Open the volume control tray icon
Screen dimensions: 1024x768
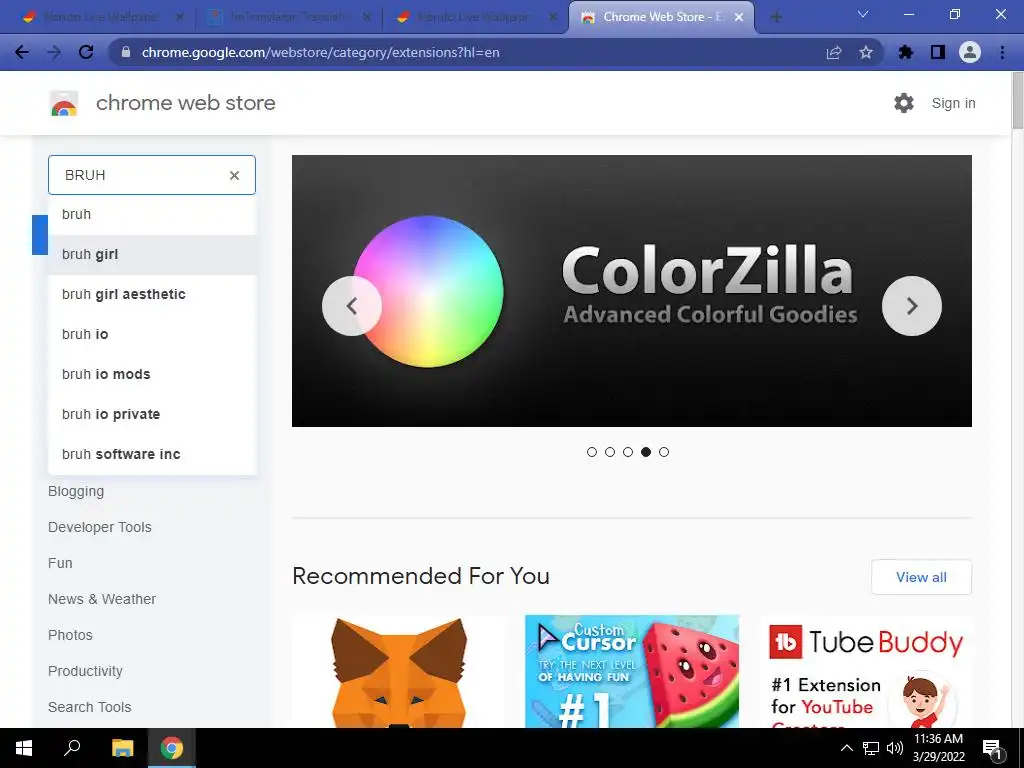[x=895, y=748]
